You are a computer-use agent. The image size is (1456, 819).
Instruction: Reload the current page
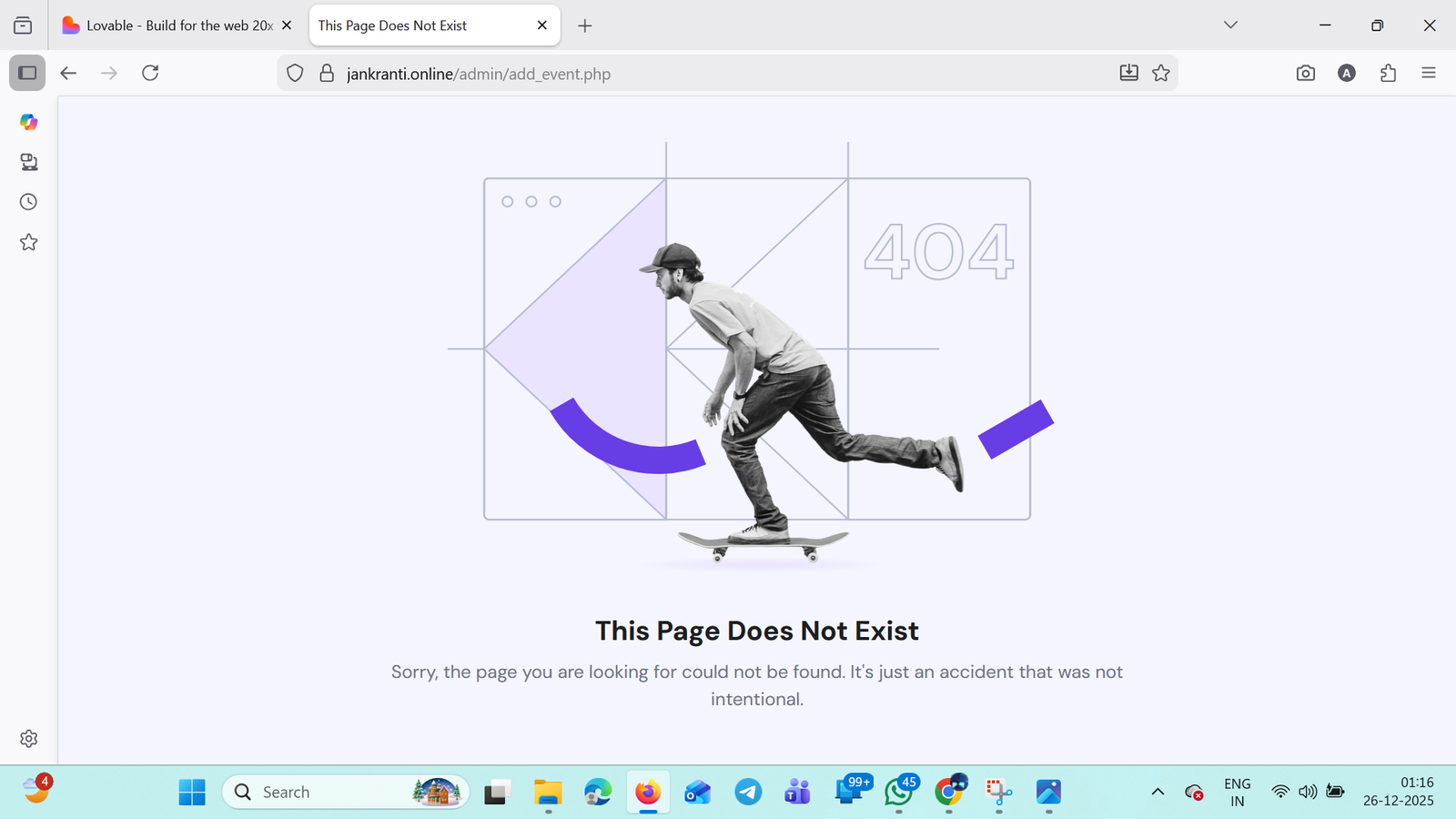click(150, 73)
